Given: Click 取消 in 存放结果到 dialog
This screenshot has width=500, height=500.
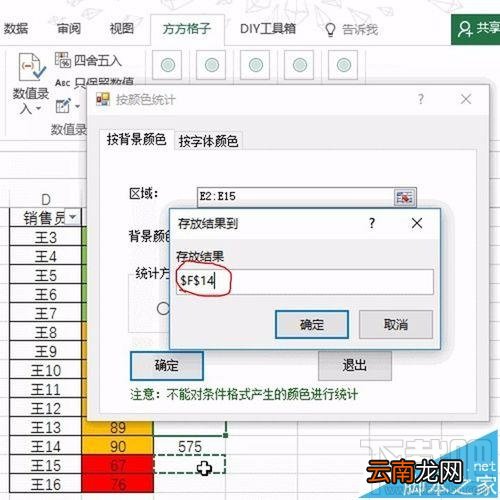Looking at the screenshot, I should pyautogui.click(x=396, y=324).
